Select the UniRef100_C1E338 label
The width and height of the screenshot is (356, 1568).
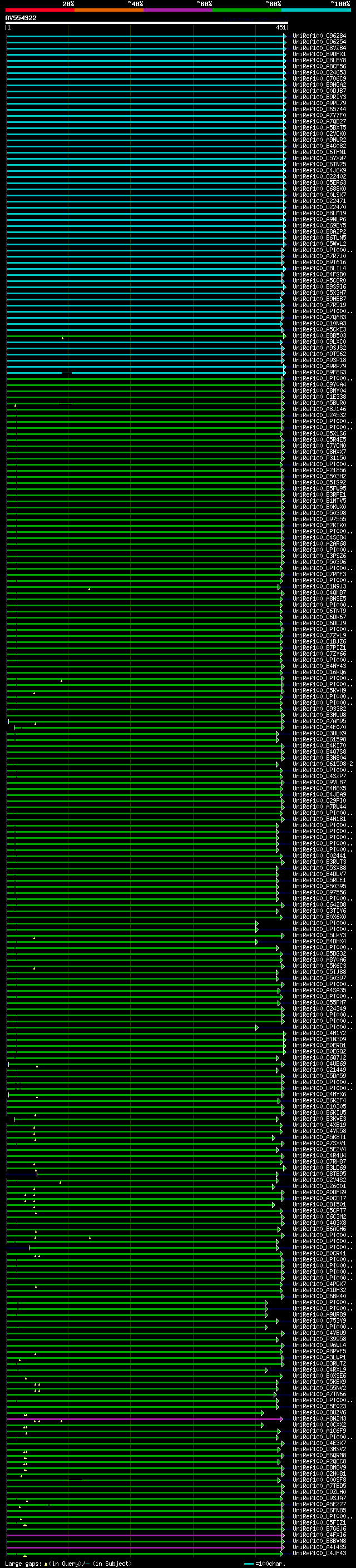[319, 397]
